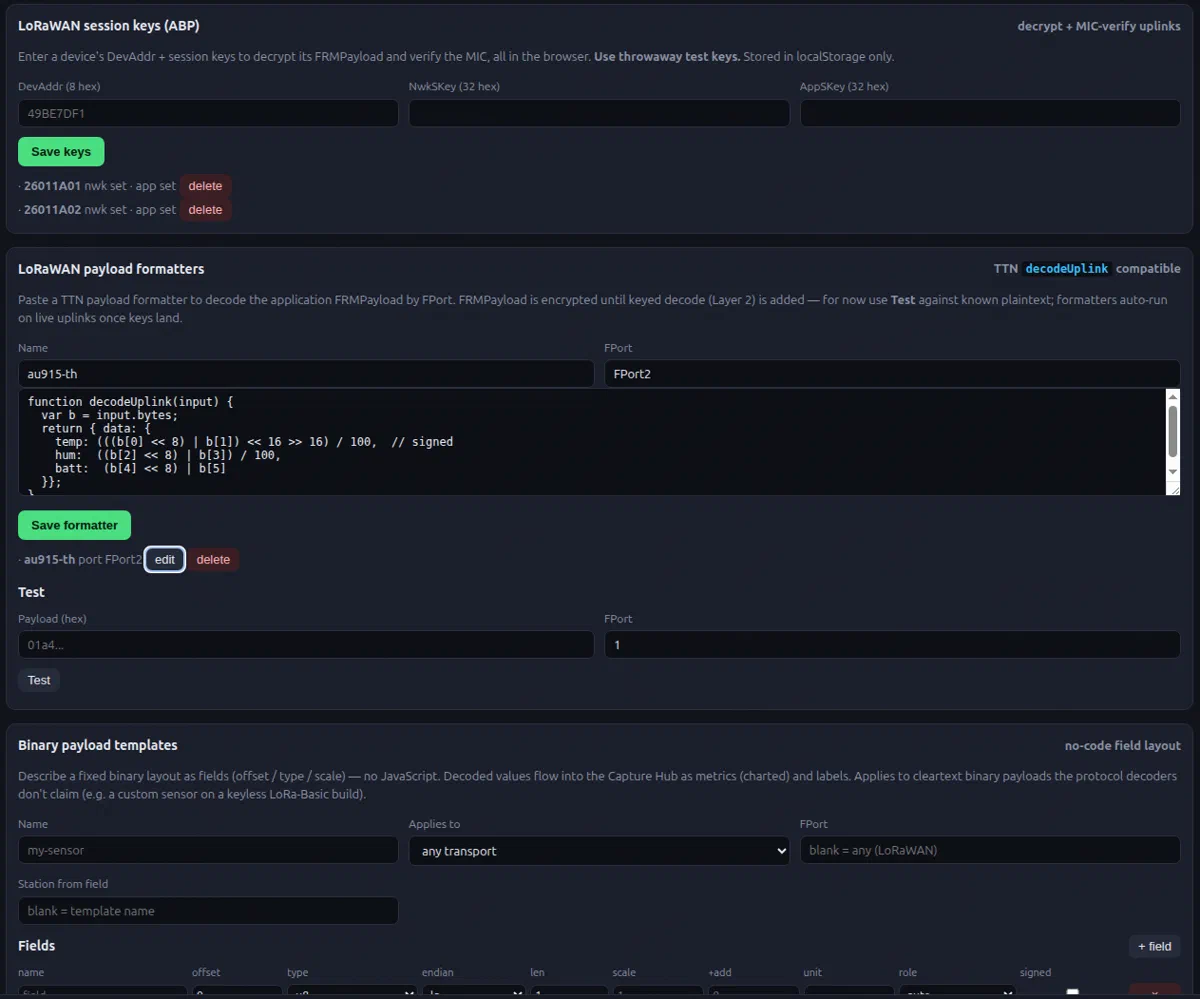Click the 26011A01 session key text

point(52,186)
